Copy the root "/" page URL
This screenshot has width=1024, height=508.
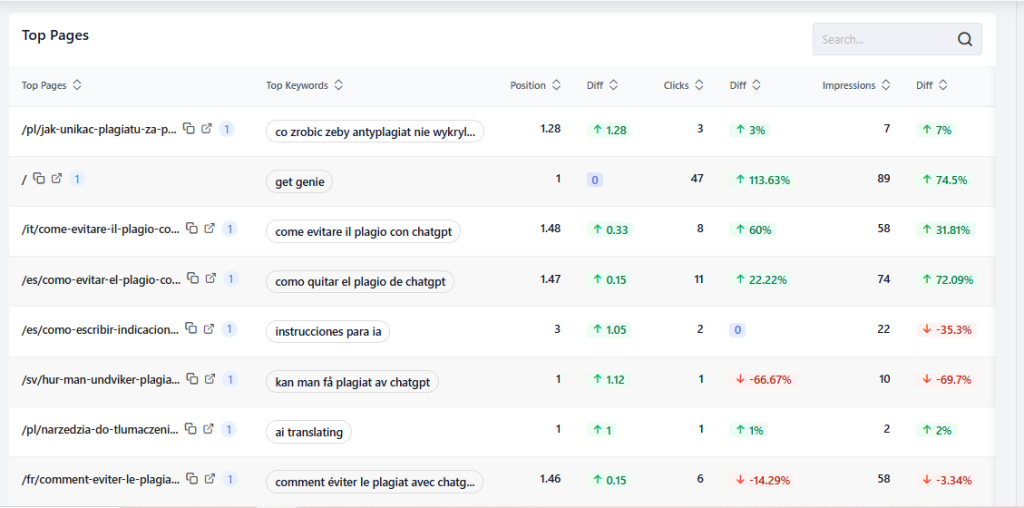(39, 178)
